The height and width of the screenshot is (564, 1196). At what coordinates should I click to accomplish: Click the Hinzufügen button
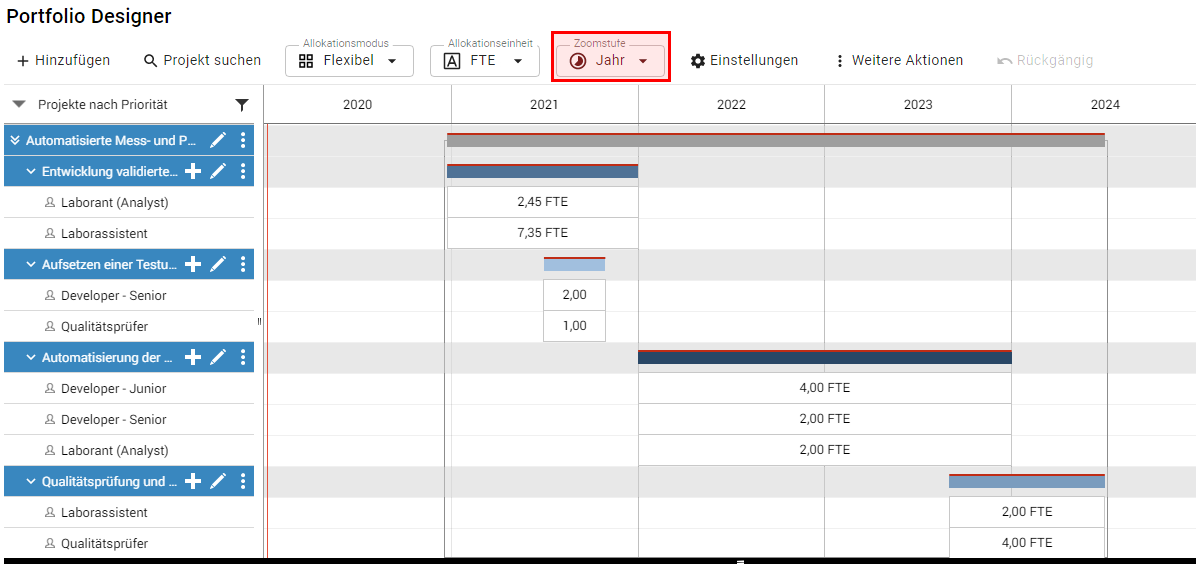tap(63, 61)
